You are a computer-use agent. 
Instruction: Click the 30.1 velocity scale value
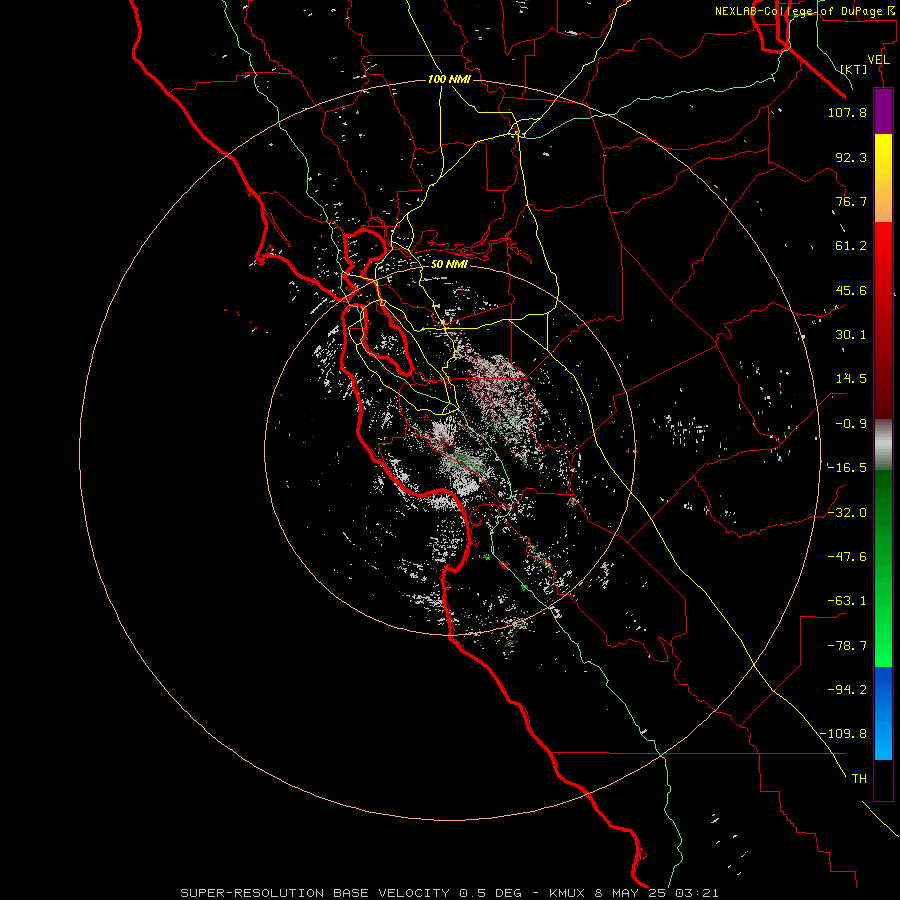coord(851,335)
